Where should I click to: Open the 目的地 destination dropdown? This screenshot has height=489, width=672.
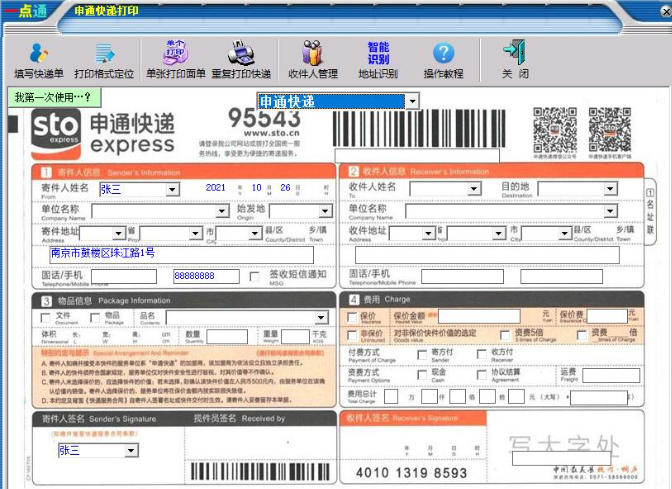(610, 189)
